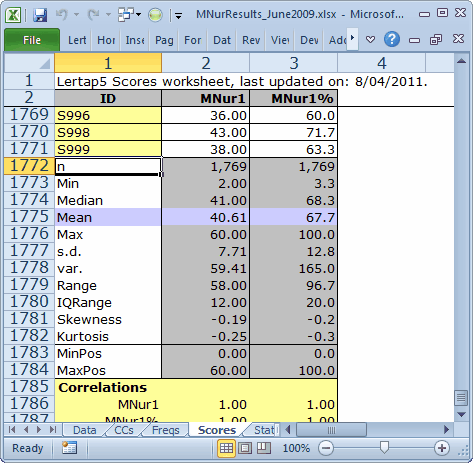Minimize the workbook window in ribbon row
Screen dimensions: 473x463
click(414, 40)
